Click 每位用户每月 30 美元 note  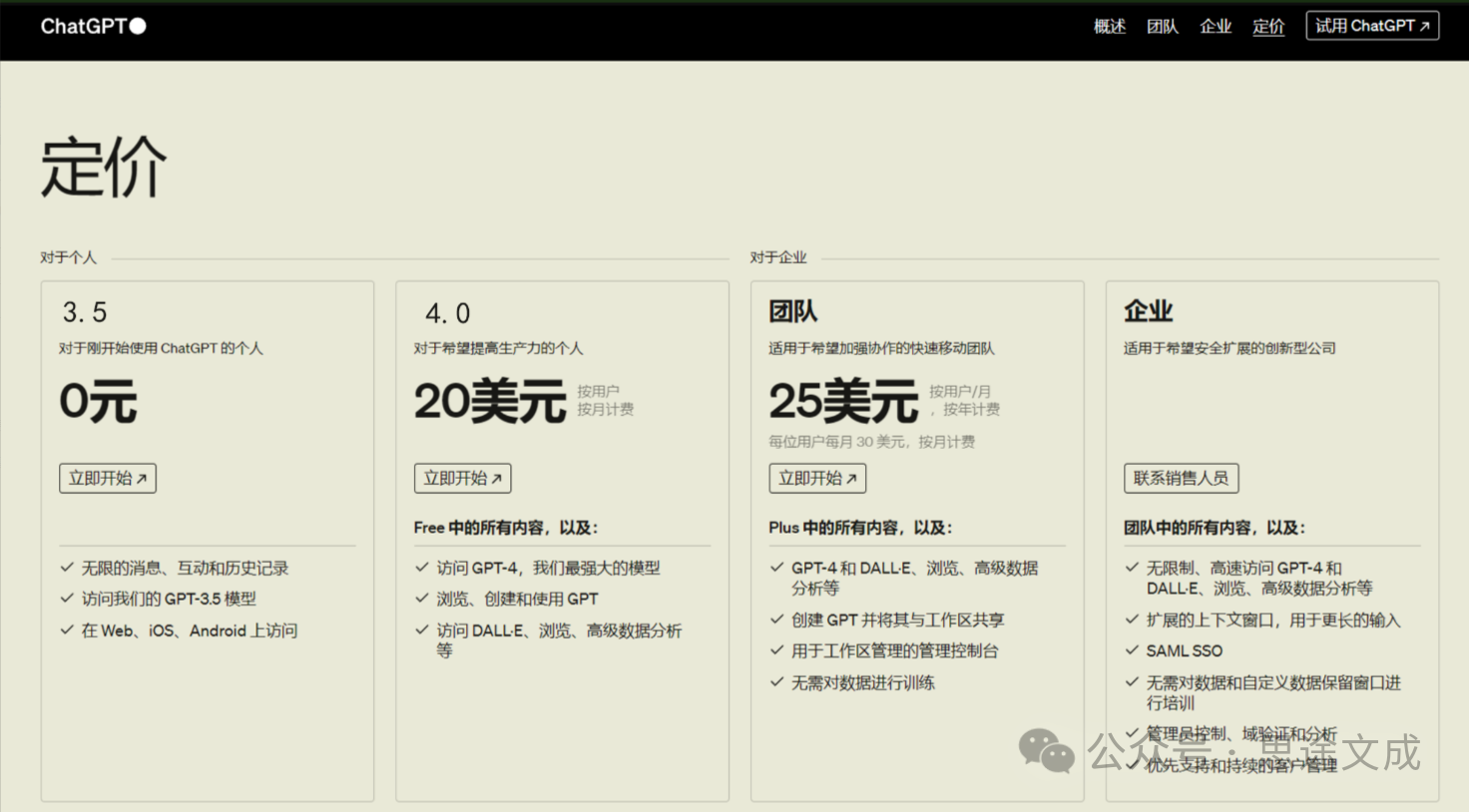pyautogui.click(x=871, y=442)
